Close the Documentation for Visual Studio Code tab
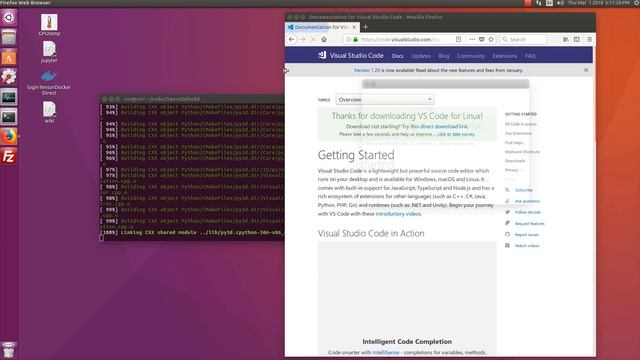The width and height of the screenshot is (640, 360). (x=354, y=27)
